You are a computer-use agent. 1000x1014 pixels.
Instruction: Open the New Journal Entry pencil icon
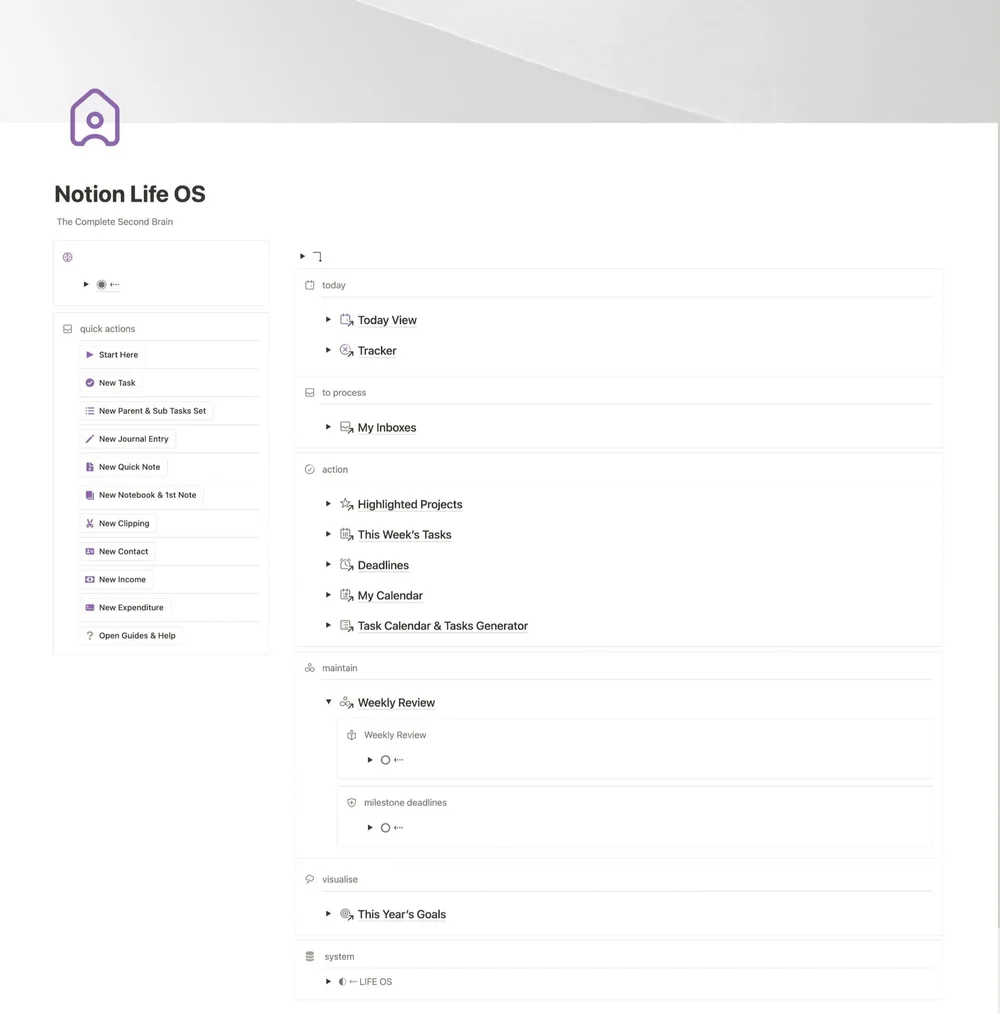(88, 439)
